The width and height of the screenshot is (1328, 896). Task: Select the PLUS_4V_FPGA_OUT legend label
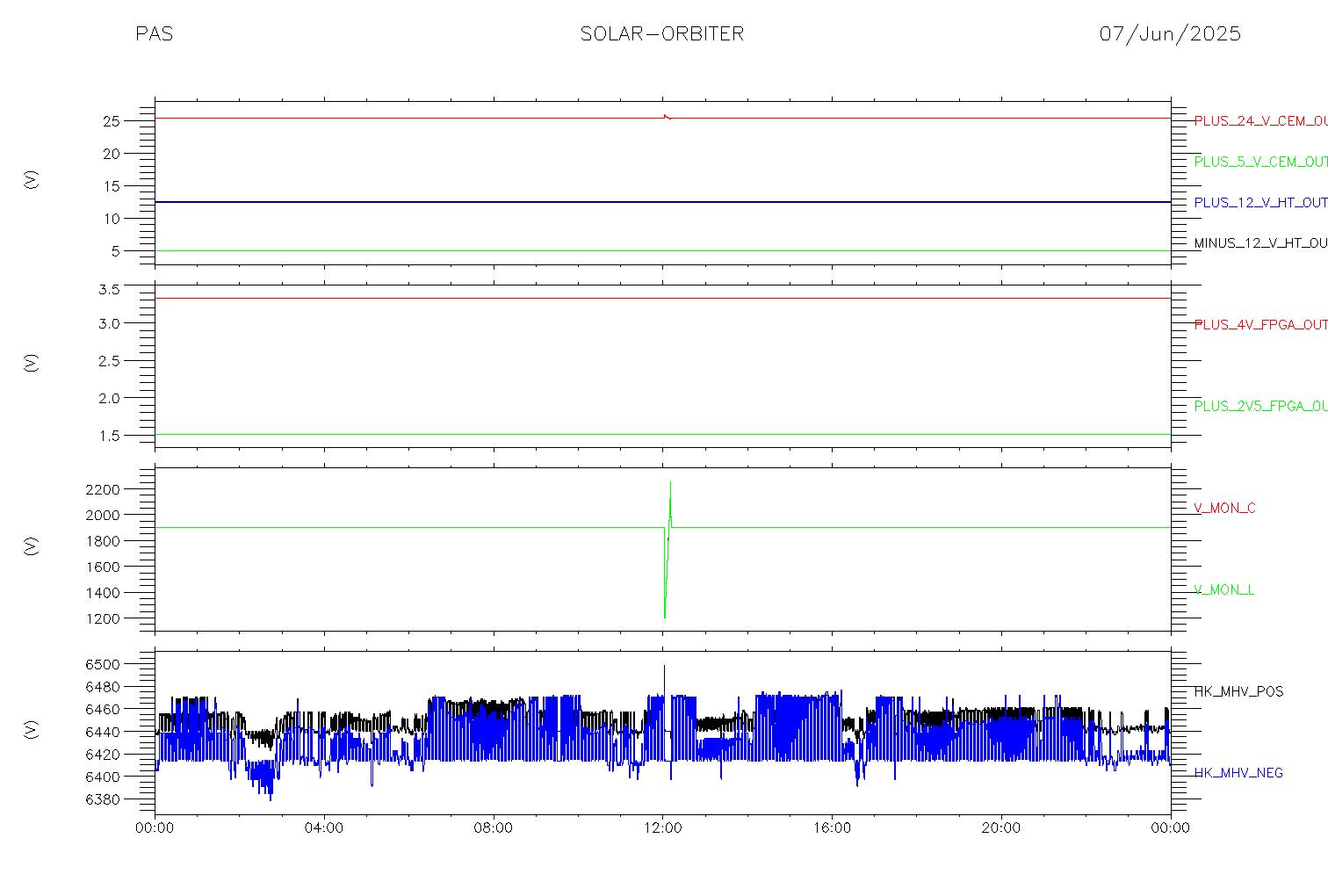coord(1260,325)
